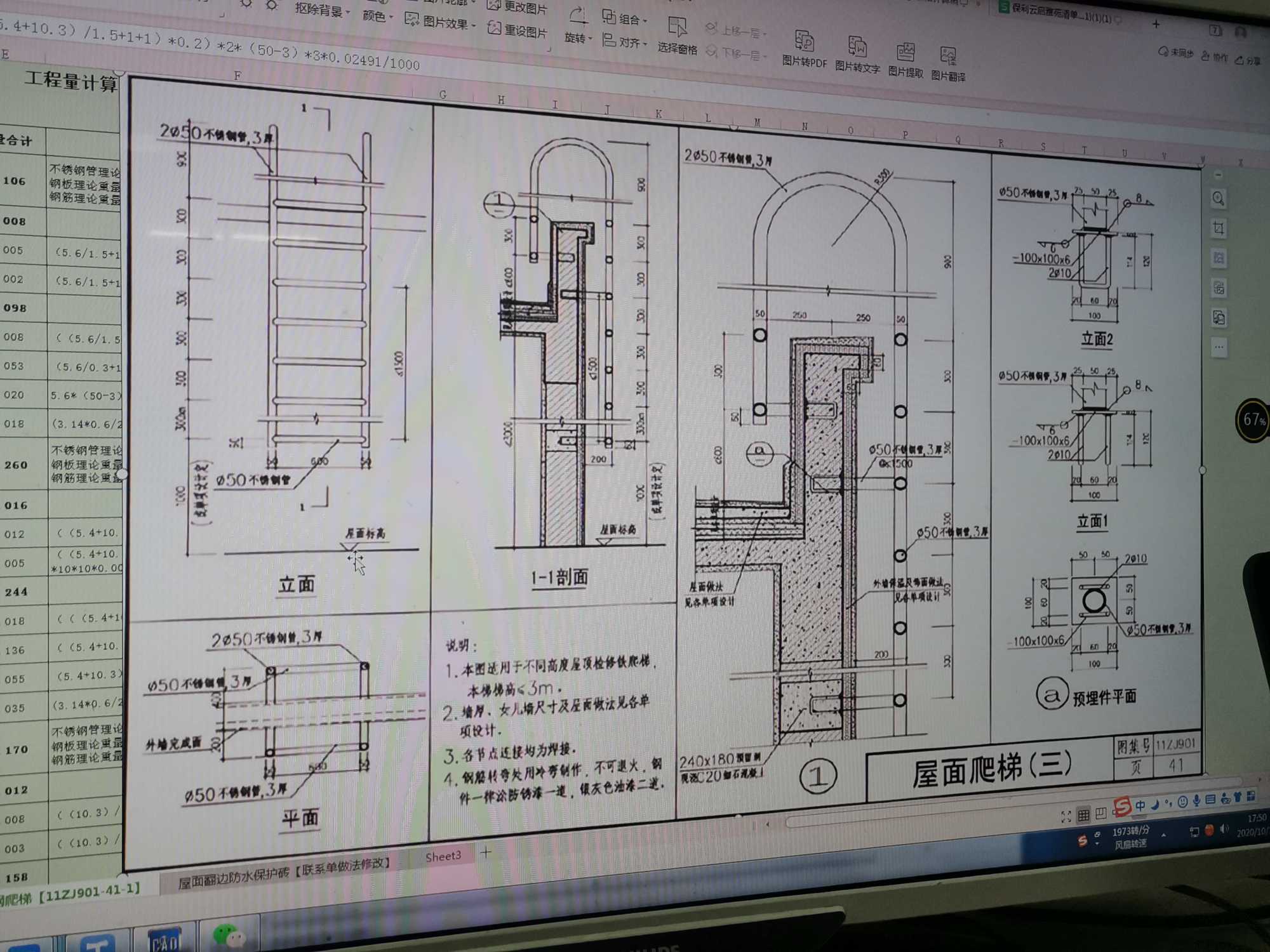This screenshot has height=952, width=1270.
Task: Toggle the Sogou moon half/full-width icon
Action: point(1154,804)
